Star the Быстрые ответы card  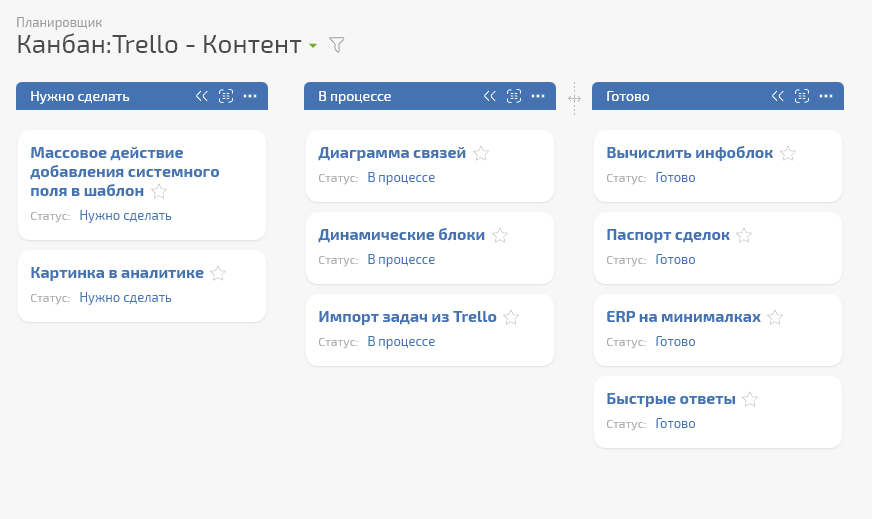(x=750, y=399)
